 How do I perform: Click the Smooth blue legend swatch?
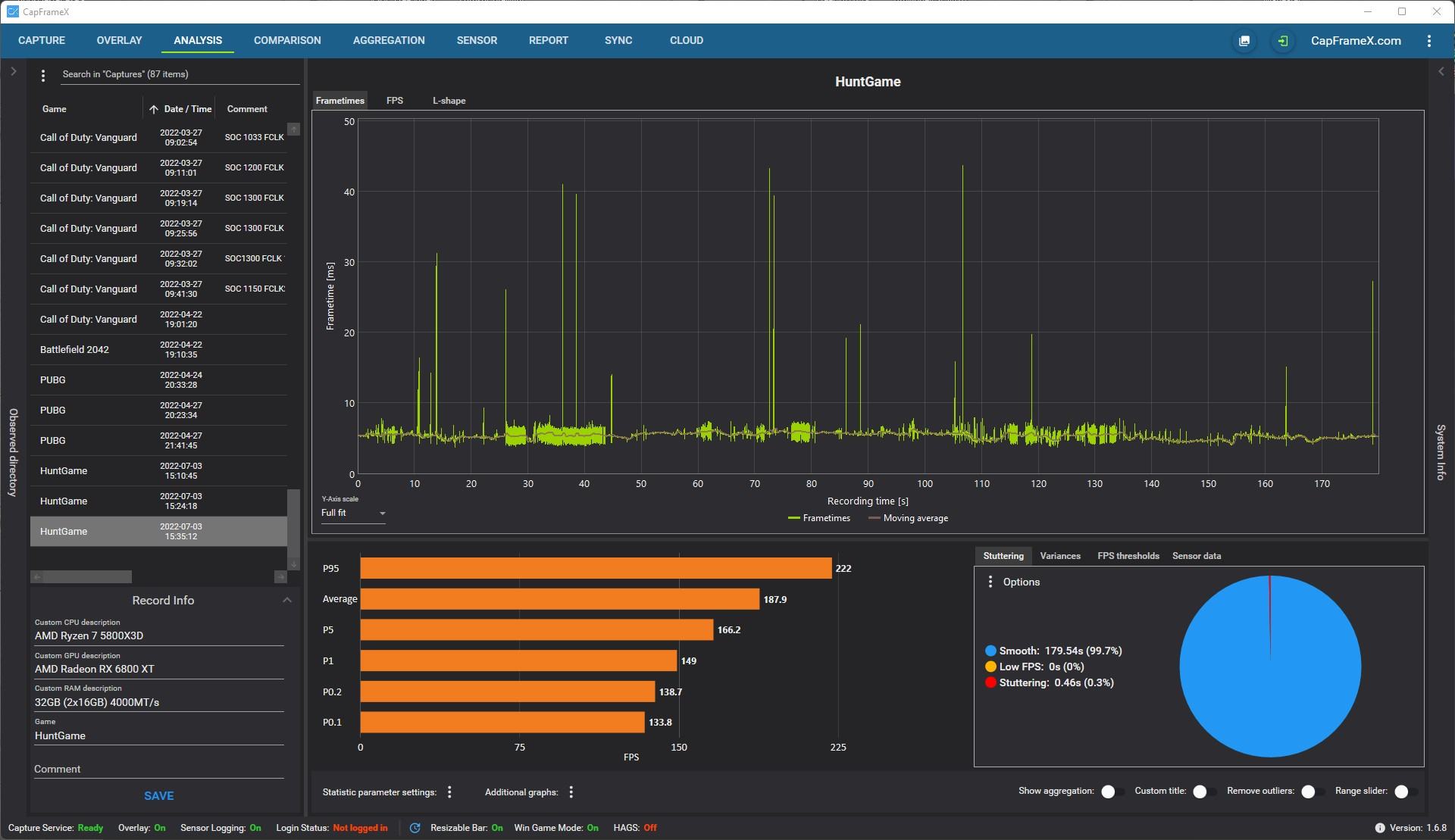tap(990, 651)
